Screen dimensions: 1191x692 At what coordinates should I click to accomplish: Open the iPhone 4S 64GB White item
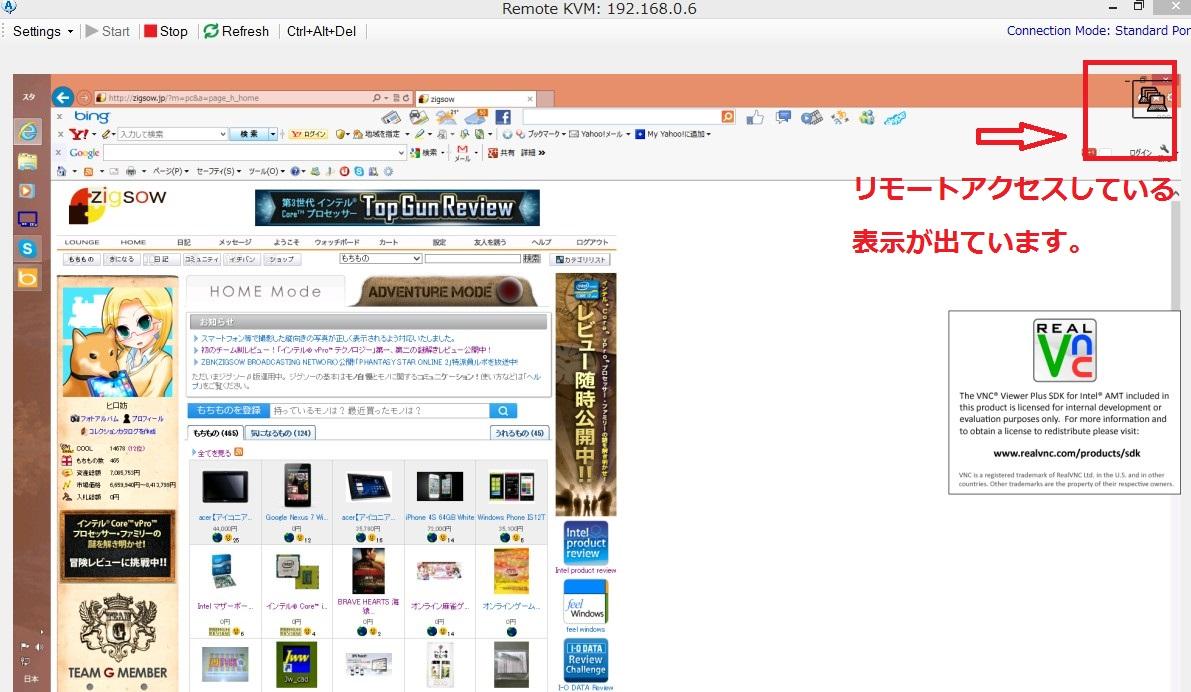pos(439,517)
